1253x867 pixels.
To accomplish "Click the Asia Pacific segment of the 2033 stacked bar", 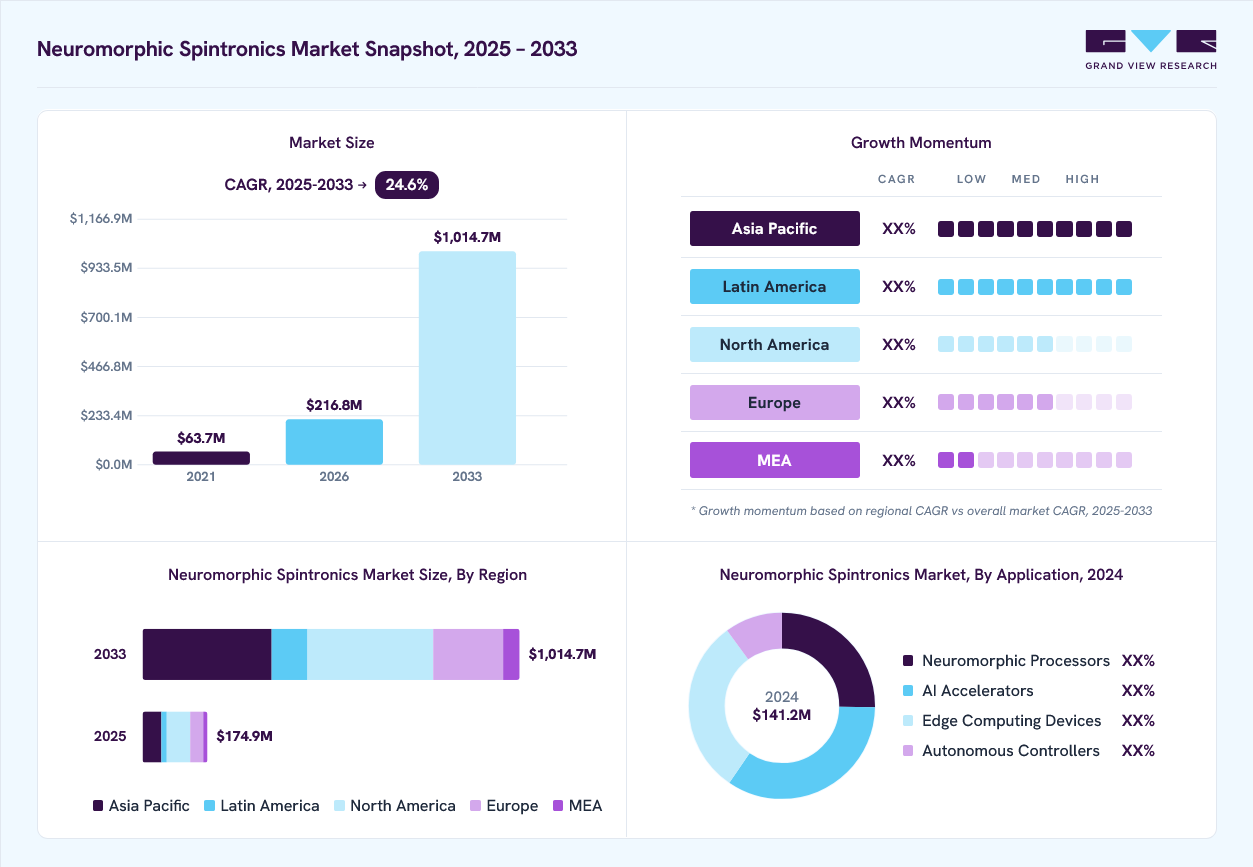I will [207, 655].
